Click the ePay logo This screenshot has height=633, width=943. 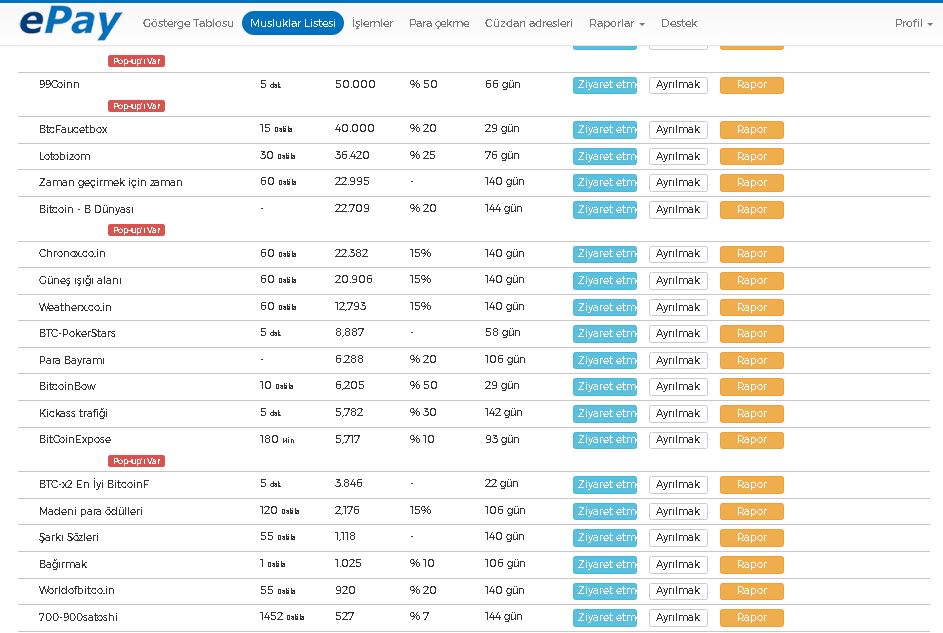70,23
